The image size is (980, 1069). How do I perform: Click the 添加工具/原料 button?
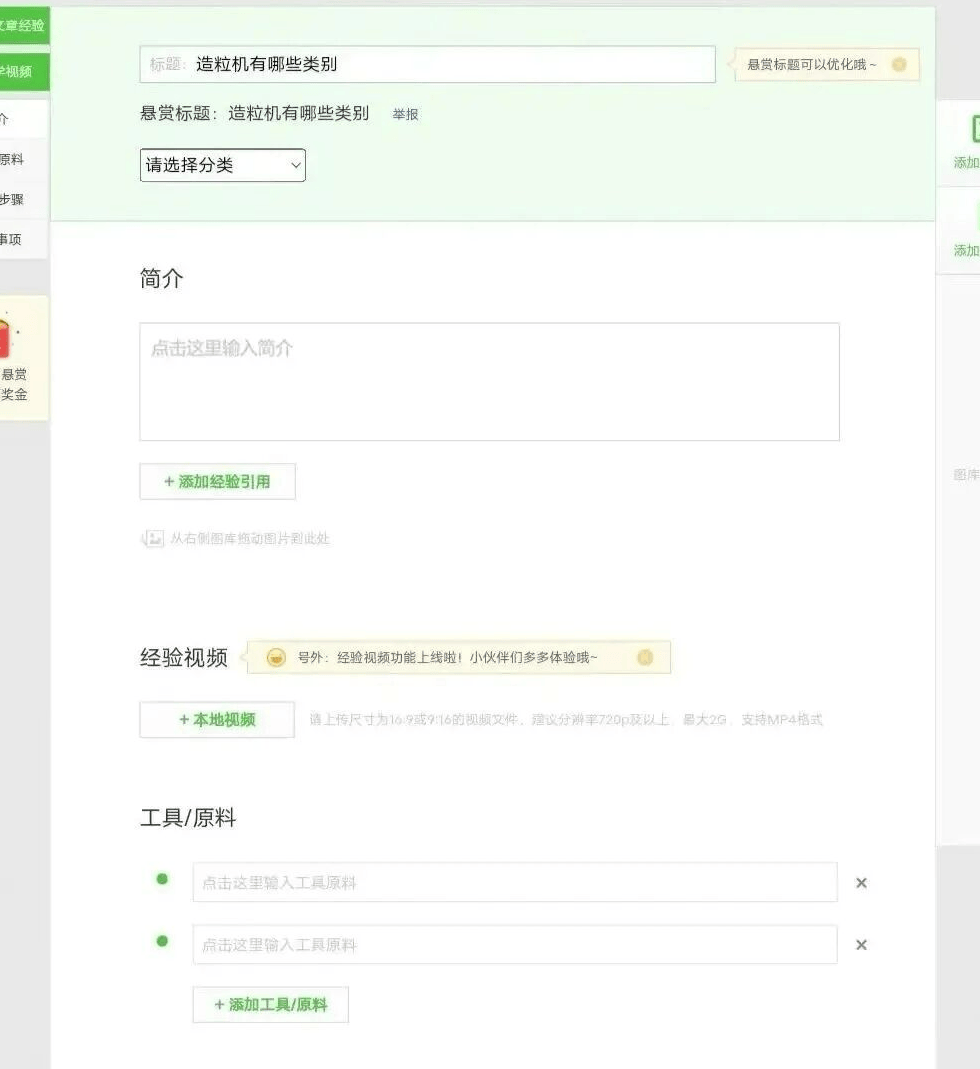click(270, 1005)
